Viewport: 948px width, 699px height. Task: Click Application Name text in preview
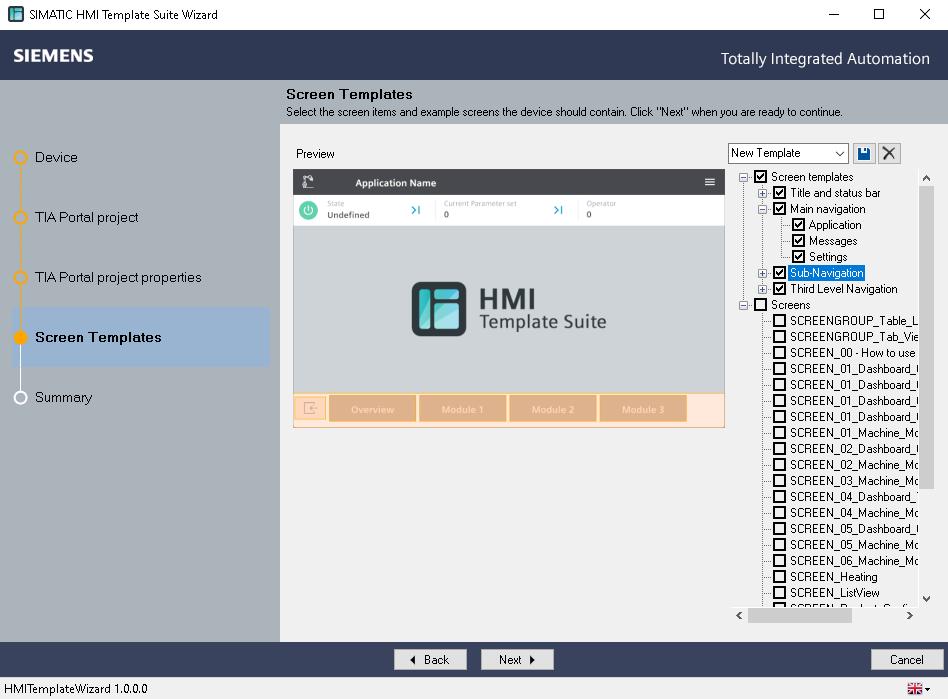pyautogui.click(x=395, y=183)
